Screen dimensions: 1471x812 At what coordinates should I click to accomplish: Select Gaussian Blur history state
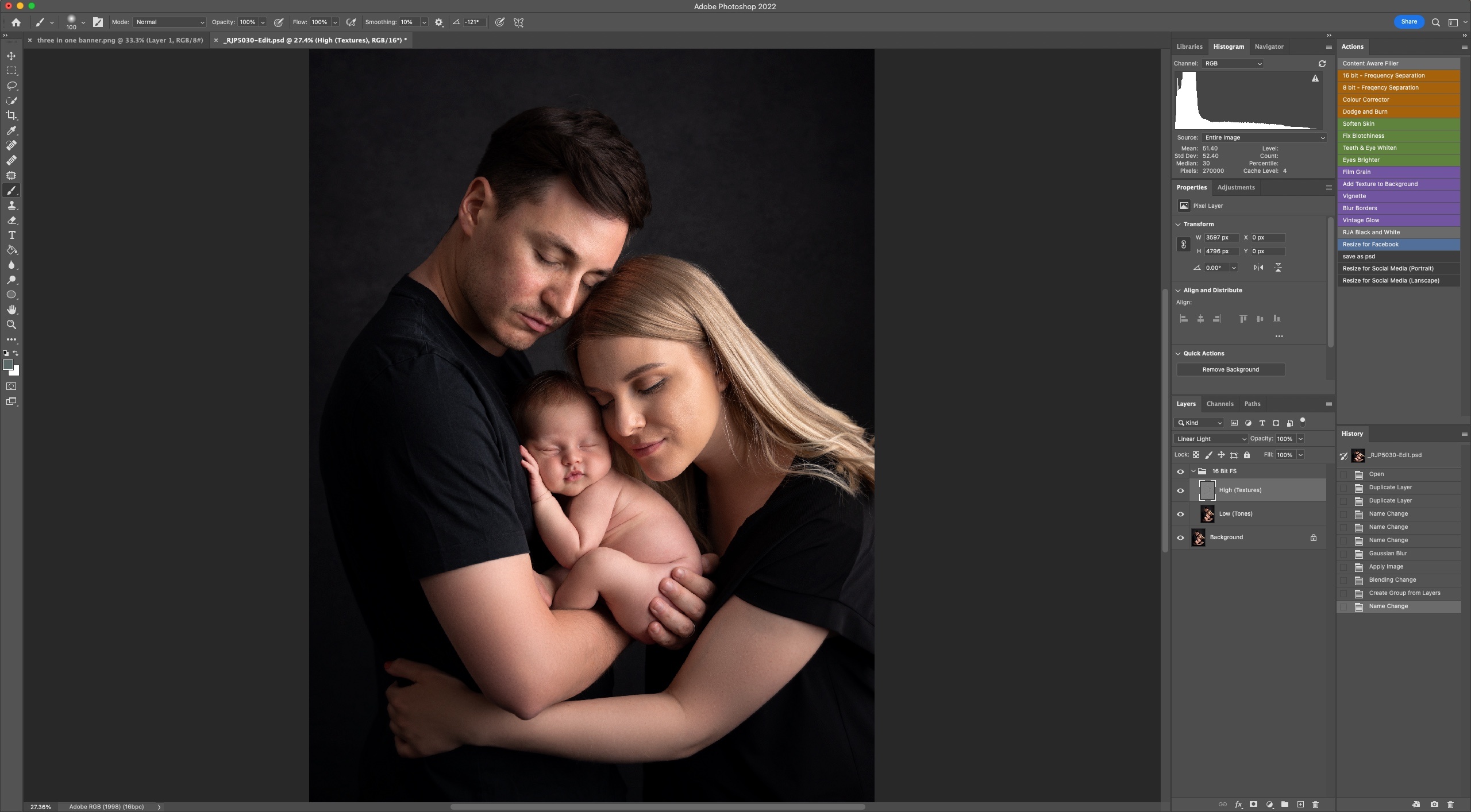tap(1388, 553)
